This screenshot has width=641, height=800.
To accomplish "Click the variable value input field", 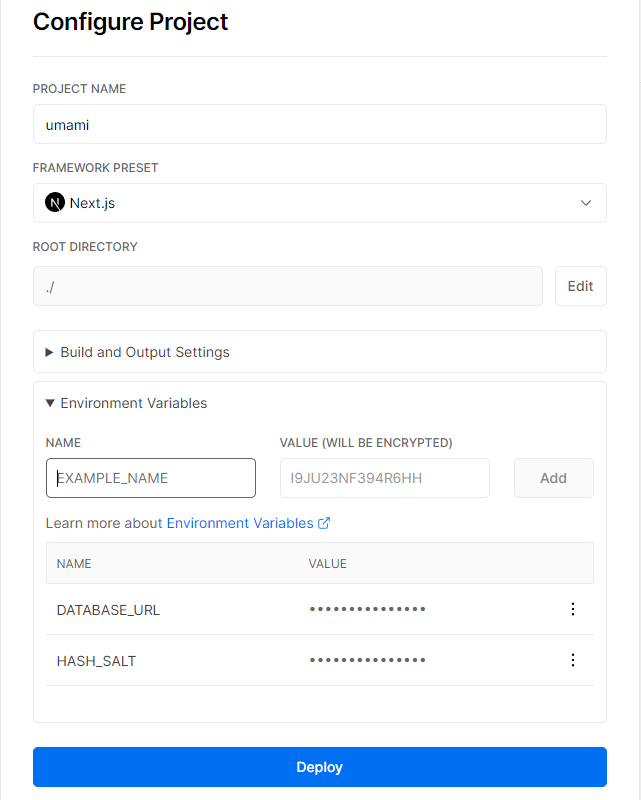I will coord(384,478).
